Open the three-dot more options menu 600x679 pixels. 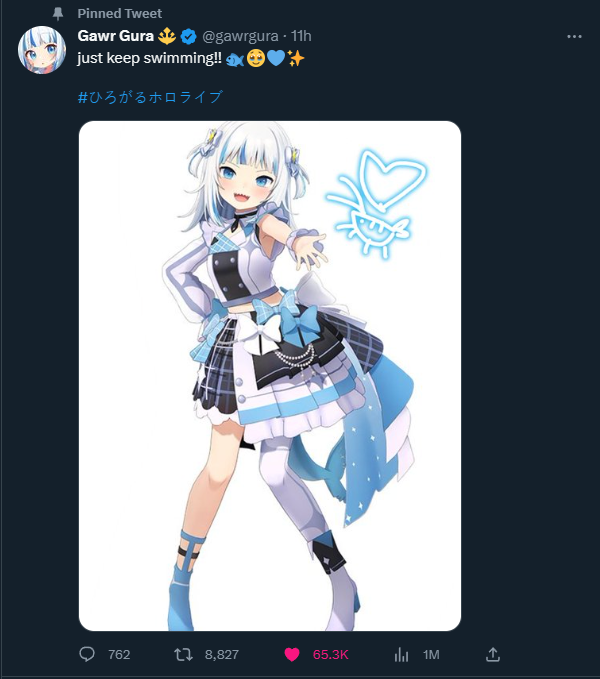(x=574, y=37)
